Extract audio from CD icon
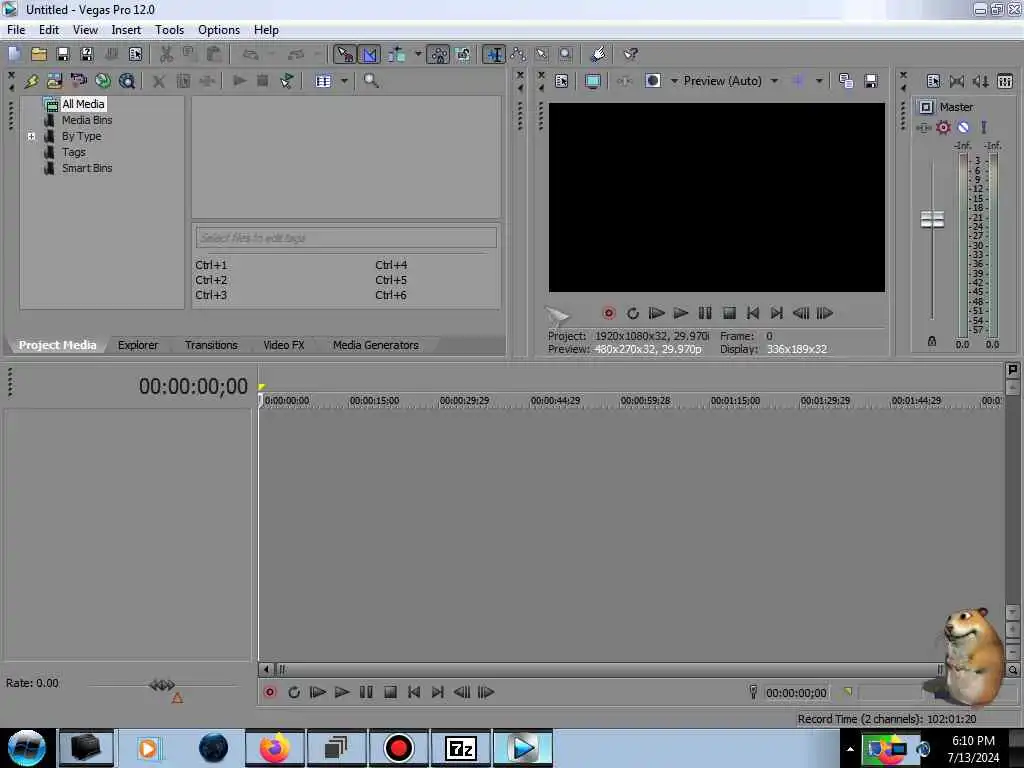 click(103, 81)
